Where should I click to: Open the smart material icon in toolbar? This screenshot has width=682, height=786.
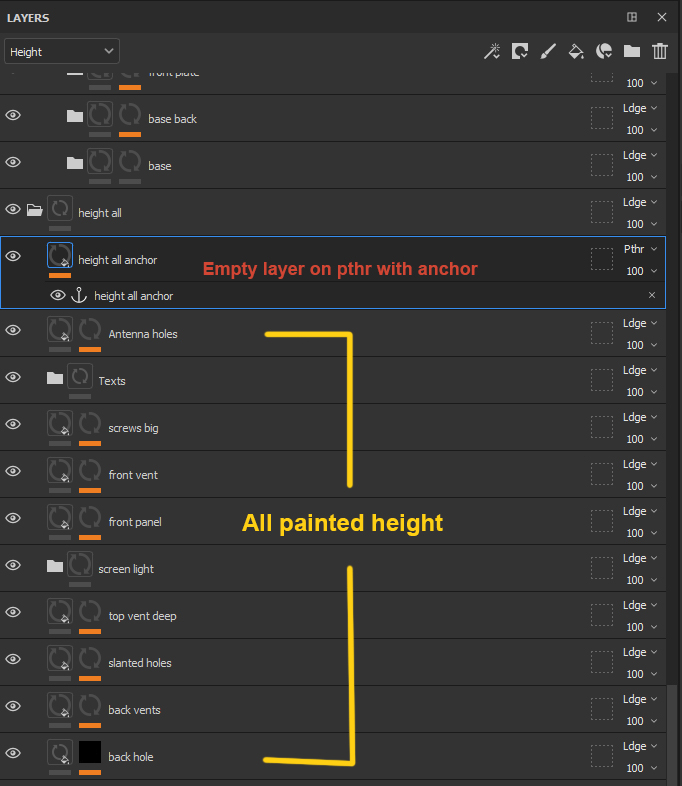(x=604, y=52)
